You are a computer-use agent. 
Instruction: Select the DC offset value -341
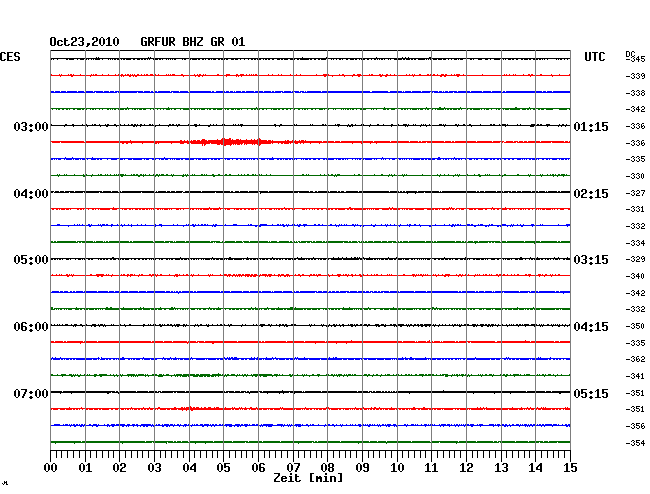[x=635, y=376]
